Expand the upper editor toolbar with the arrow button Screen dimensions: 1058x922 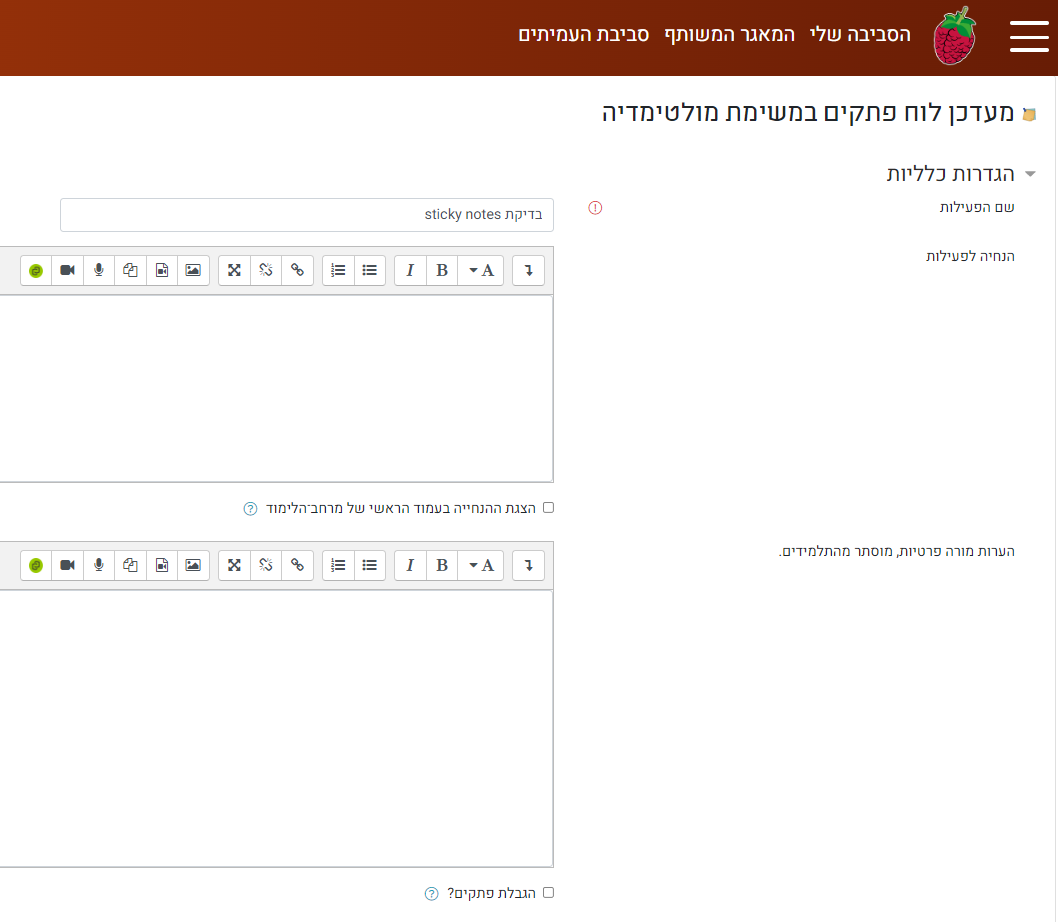click(528, 270)
